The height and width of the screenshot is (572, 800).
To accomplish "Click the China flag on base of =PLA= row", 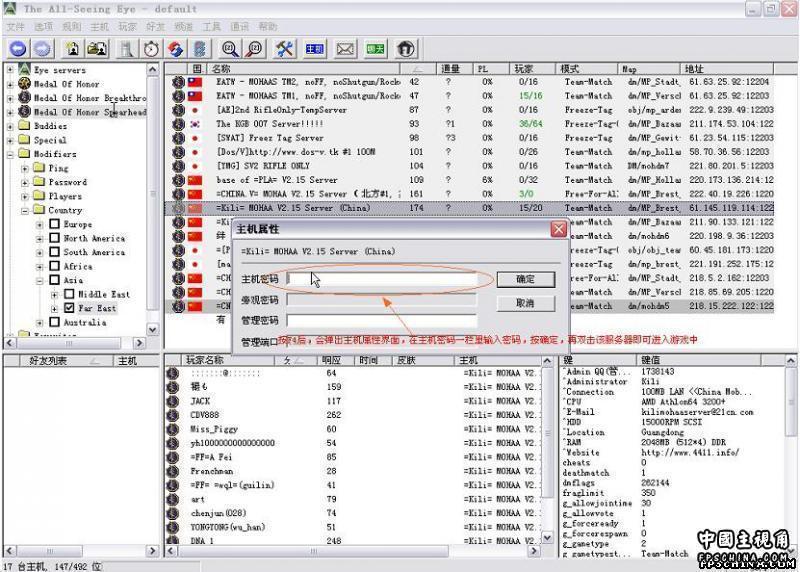I will pos(195,180).
